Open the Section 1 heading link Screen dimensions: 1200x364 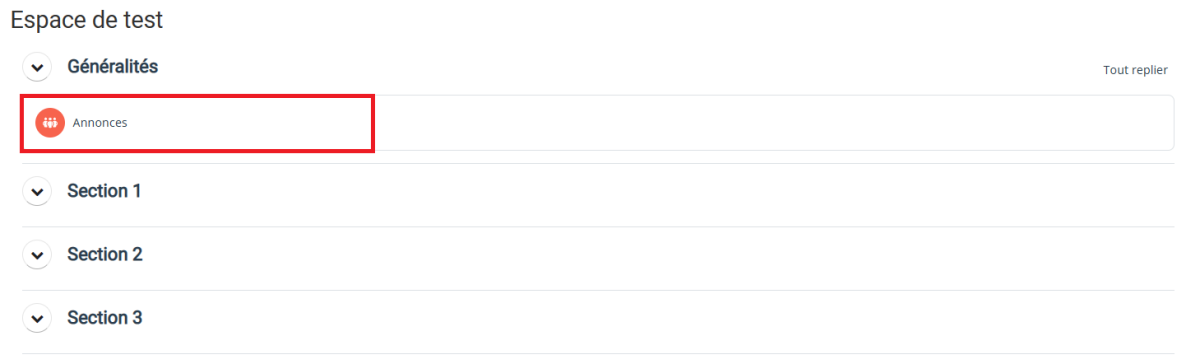[104, 190]
